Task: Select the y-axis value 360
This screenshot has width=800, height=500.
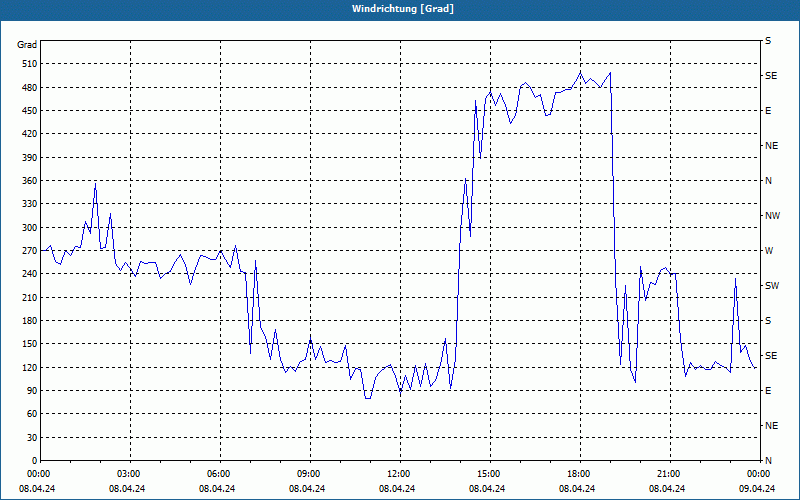Action: click(x=30, y=181)
